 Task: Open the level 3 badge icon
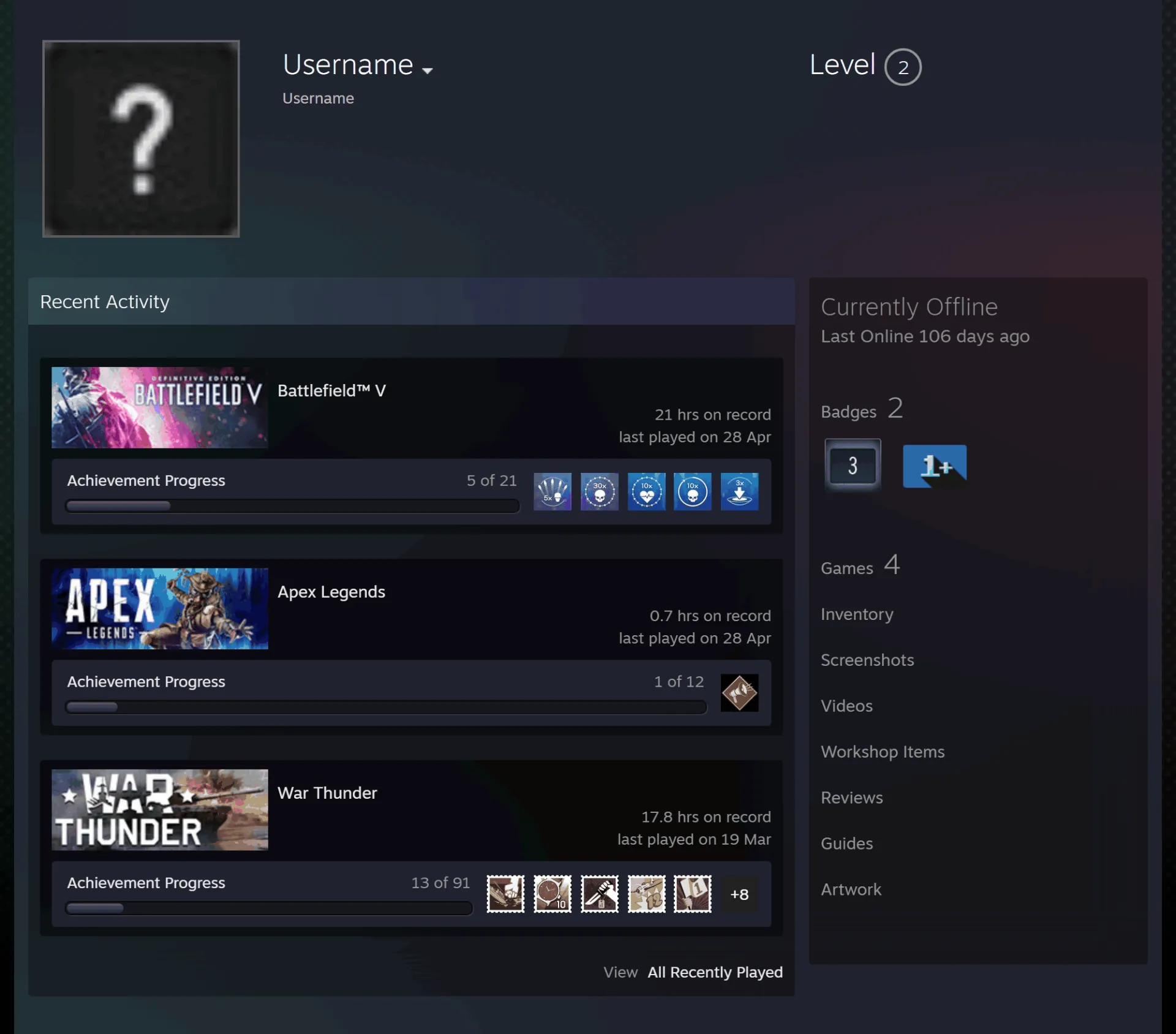(x=853, y=466)
